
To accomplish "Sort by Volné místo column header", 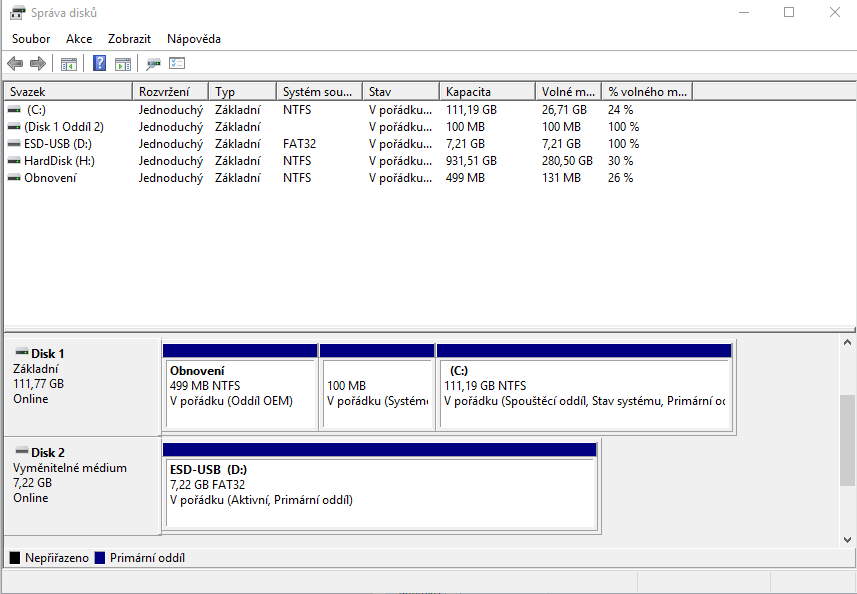I will (568, 91).
